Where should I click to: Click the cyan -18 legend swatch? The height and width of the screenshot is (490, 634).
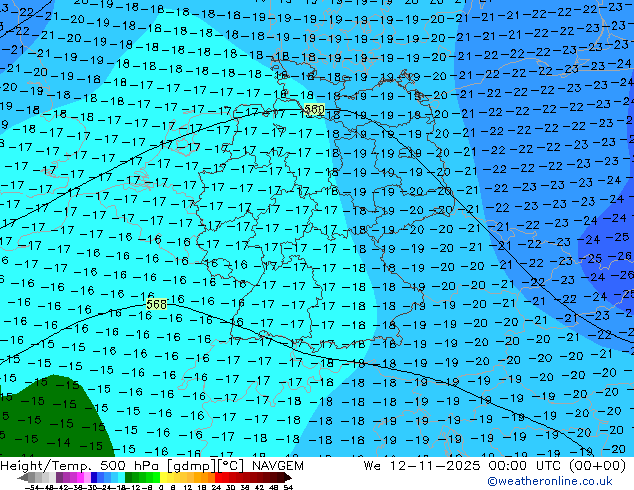121,477
